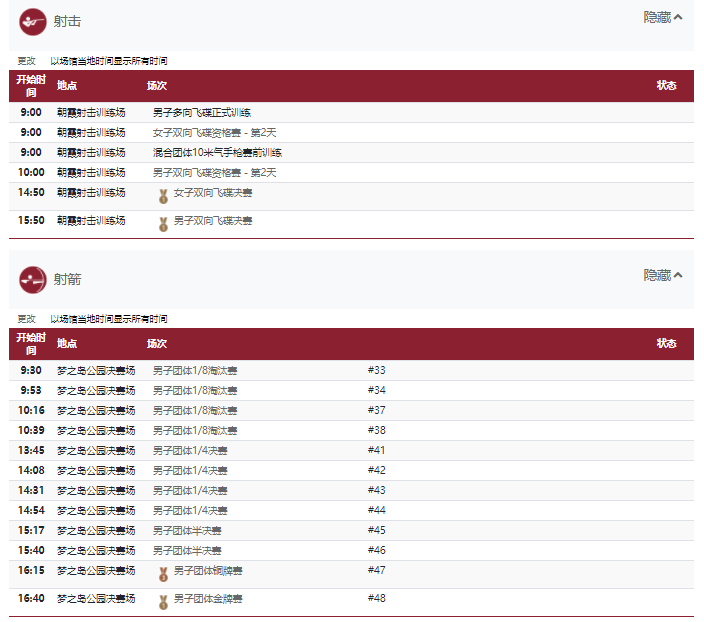
Task: Open 男子团体铜牌赛 event
Action: click(x=208, y=571)
